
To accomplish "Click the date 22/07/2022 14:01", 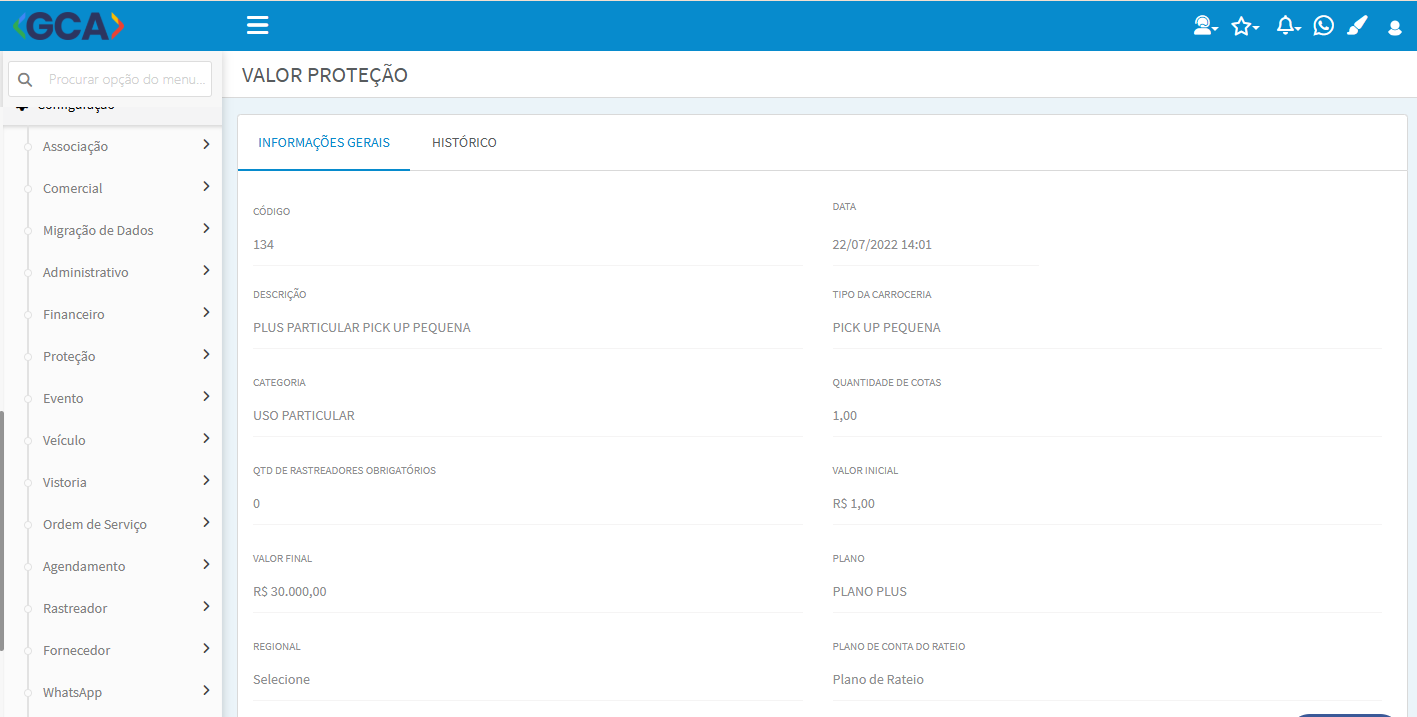I will click(x=882, y=245).
